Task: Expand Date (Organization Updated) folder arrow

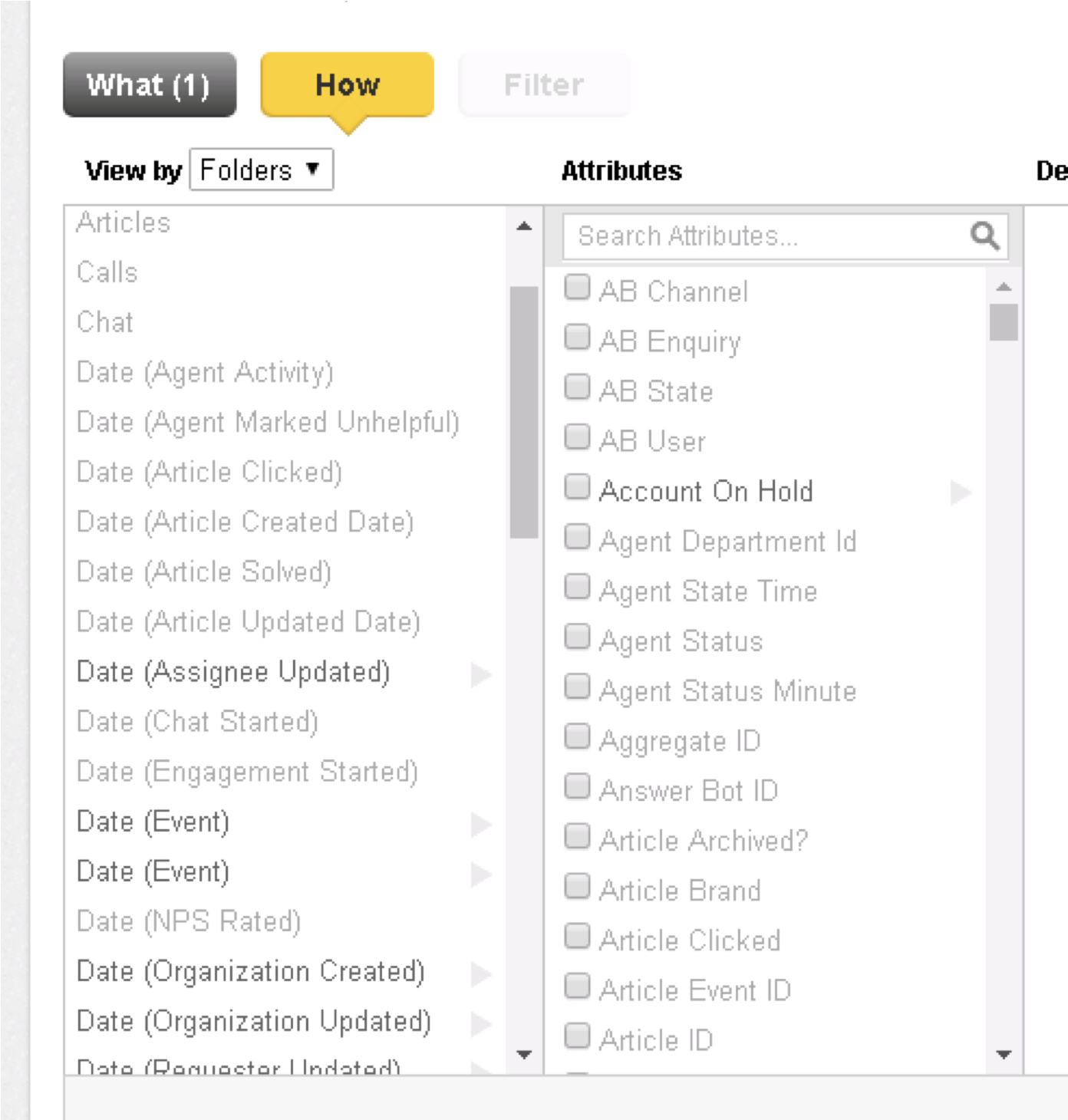Action: (481, 1023)
